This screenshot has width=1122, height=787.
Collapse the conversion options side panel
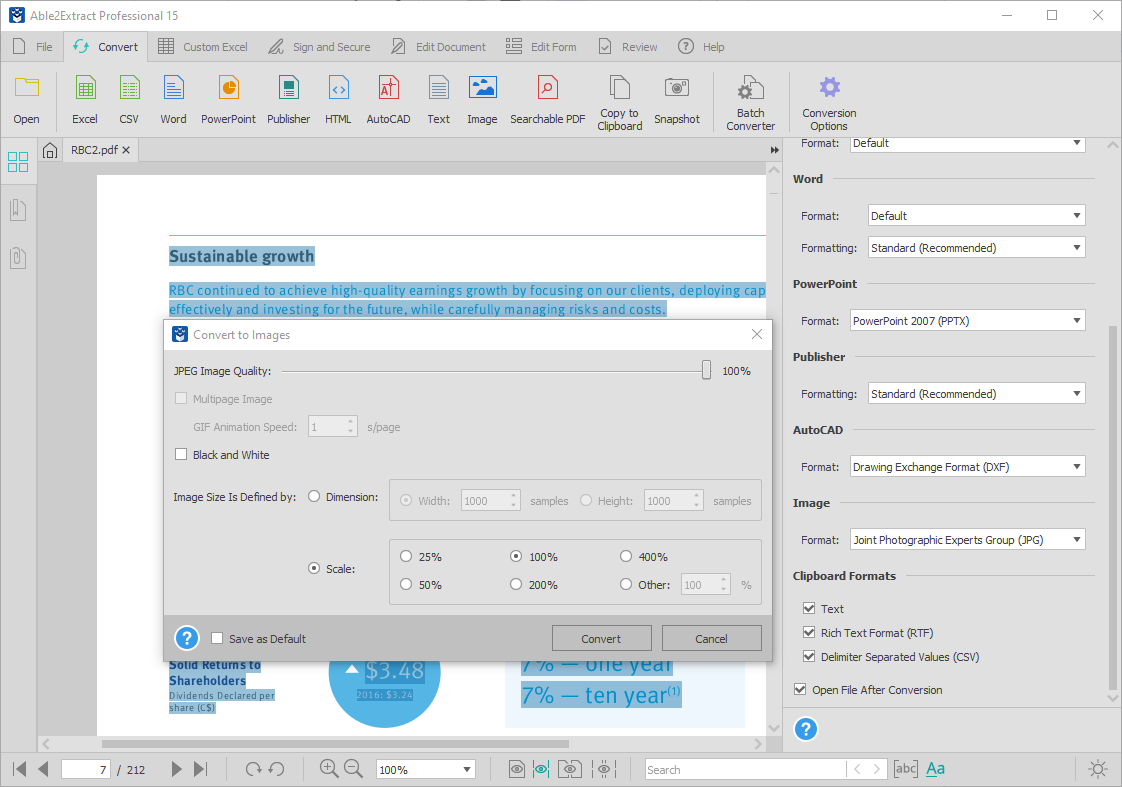(774, 150)
